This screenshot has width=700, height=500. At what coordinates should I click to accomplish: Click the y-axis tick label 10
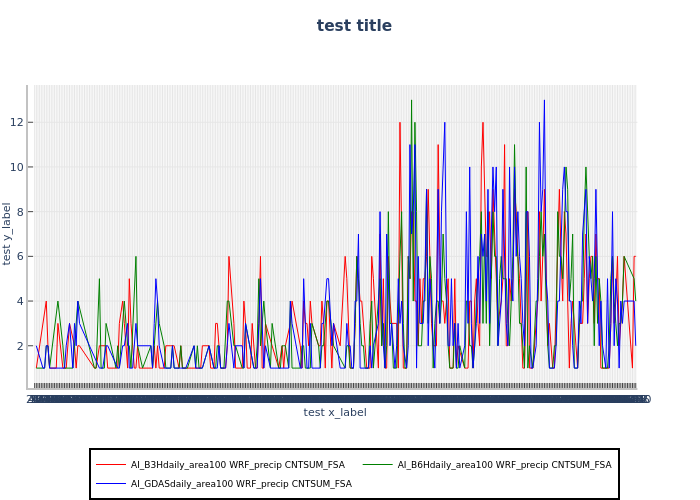(x=18, y=167)
